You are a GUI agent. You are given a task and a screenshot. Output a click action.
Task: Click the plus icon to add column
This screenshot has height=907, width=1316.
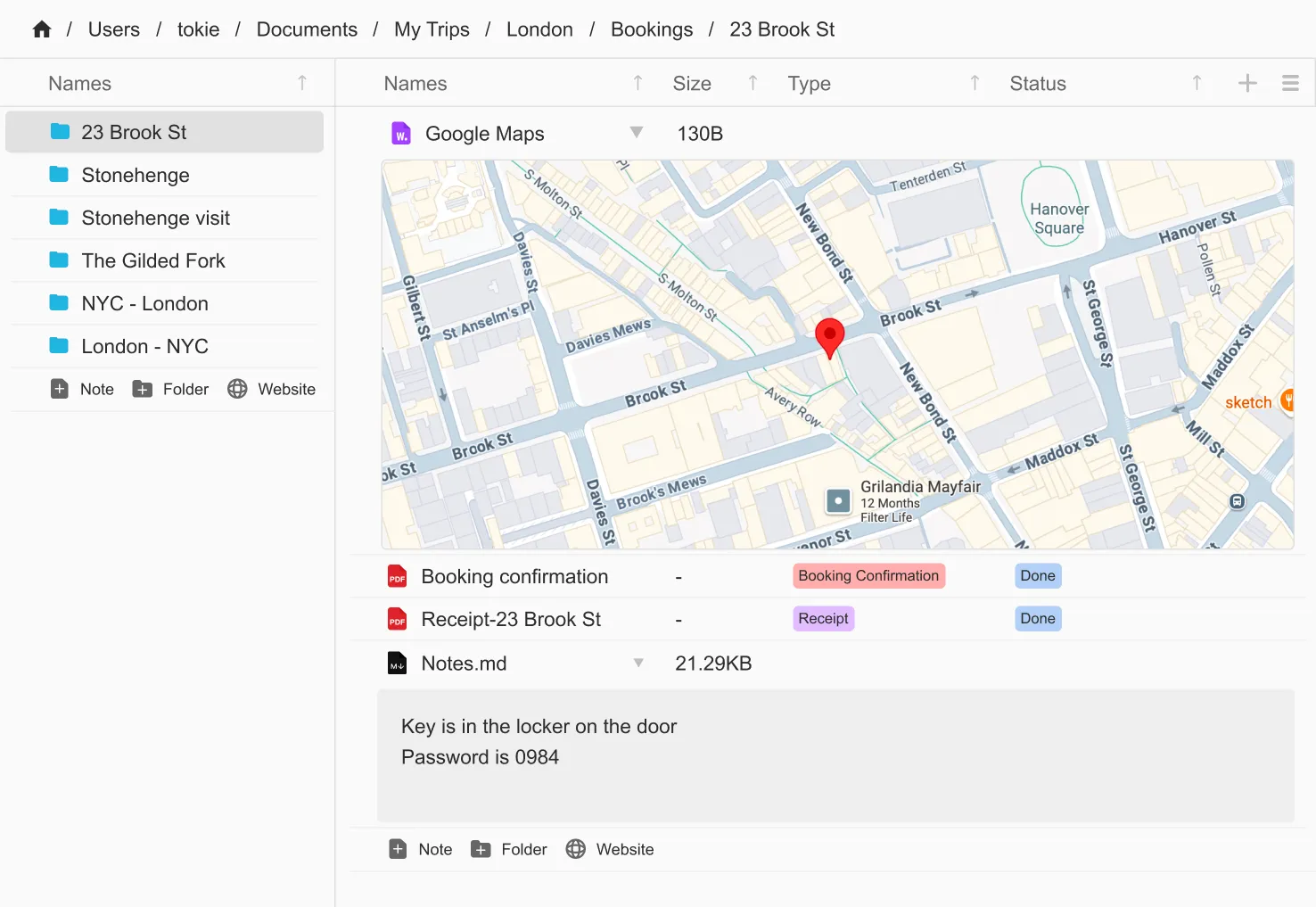click(1247, 83)
